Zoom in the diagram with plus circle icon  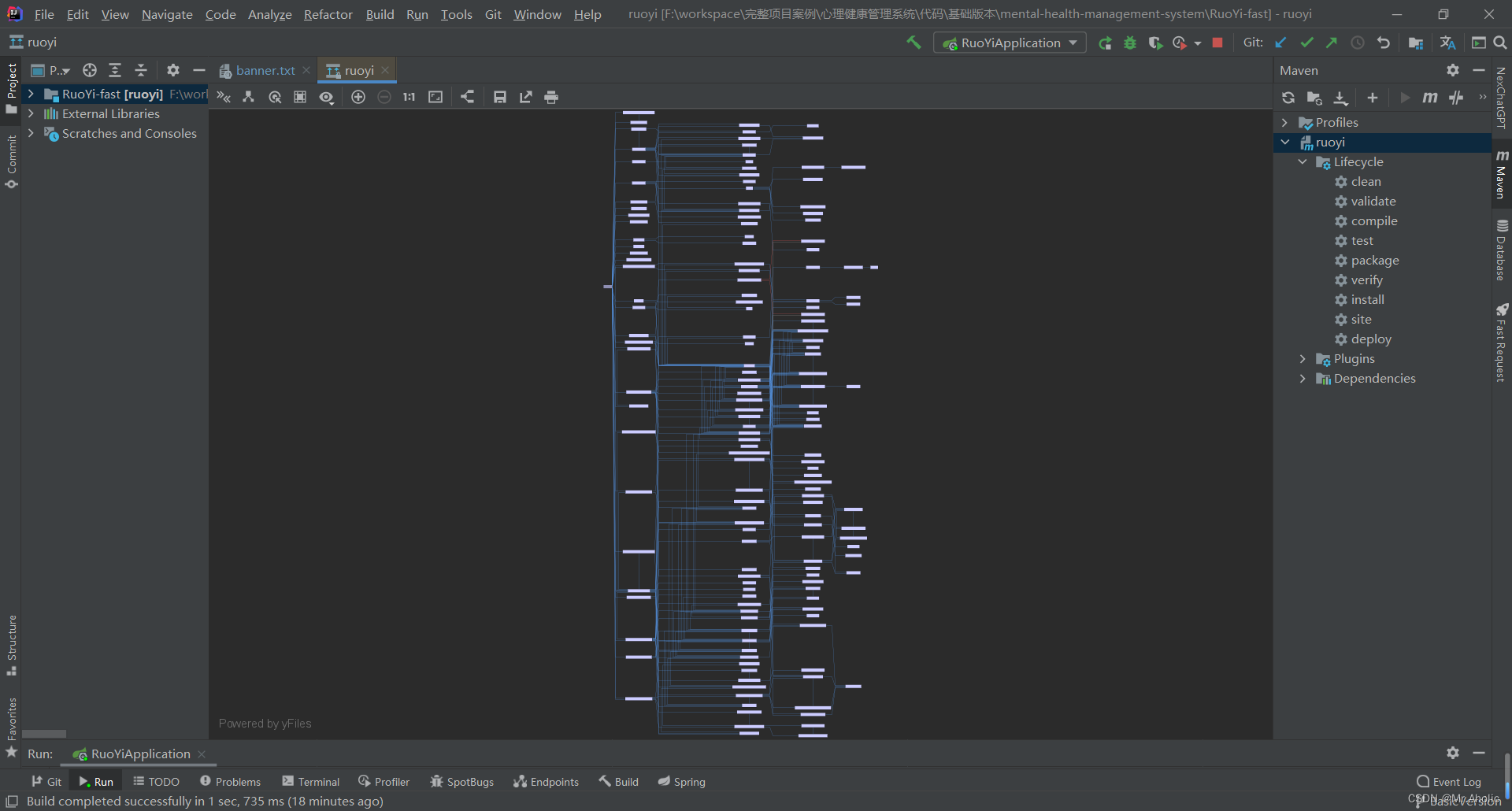point(358,97)
